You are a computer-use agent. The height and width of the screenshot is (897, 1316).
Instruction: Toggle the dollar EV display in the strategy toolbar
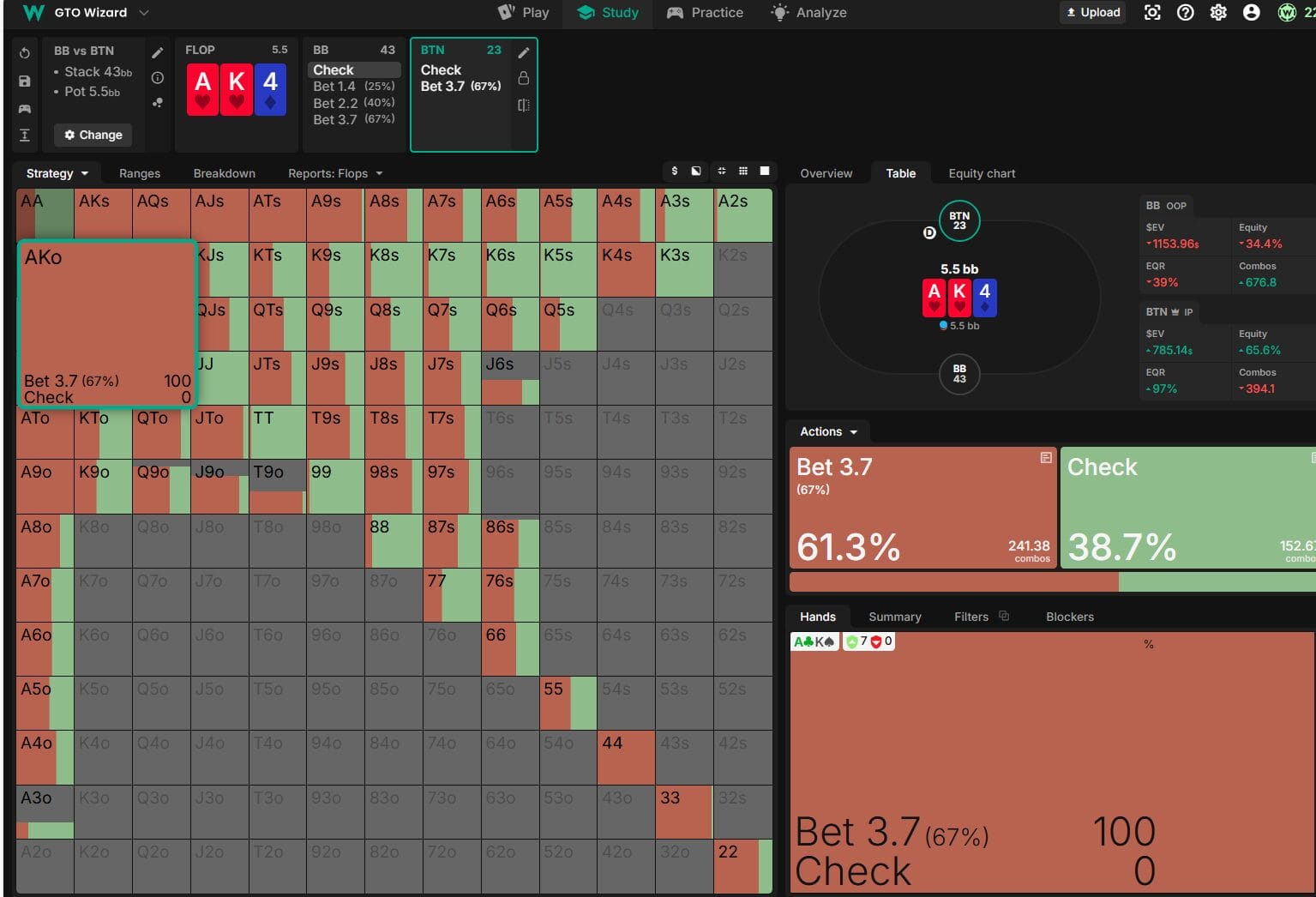point(674,171)
